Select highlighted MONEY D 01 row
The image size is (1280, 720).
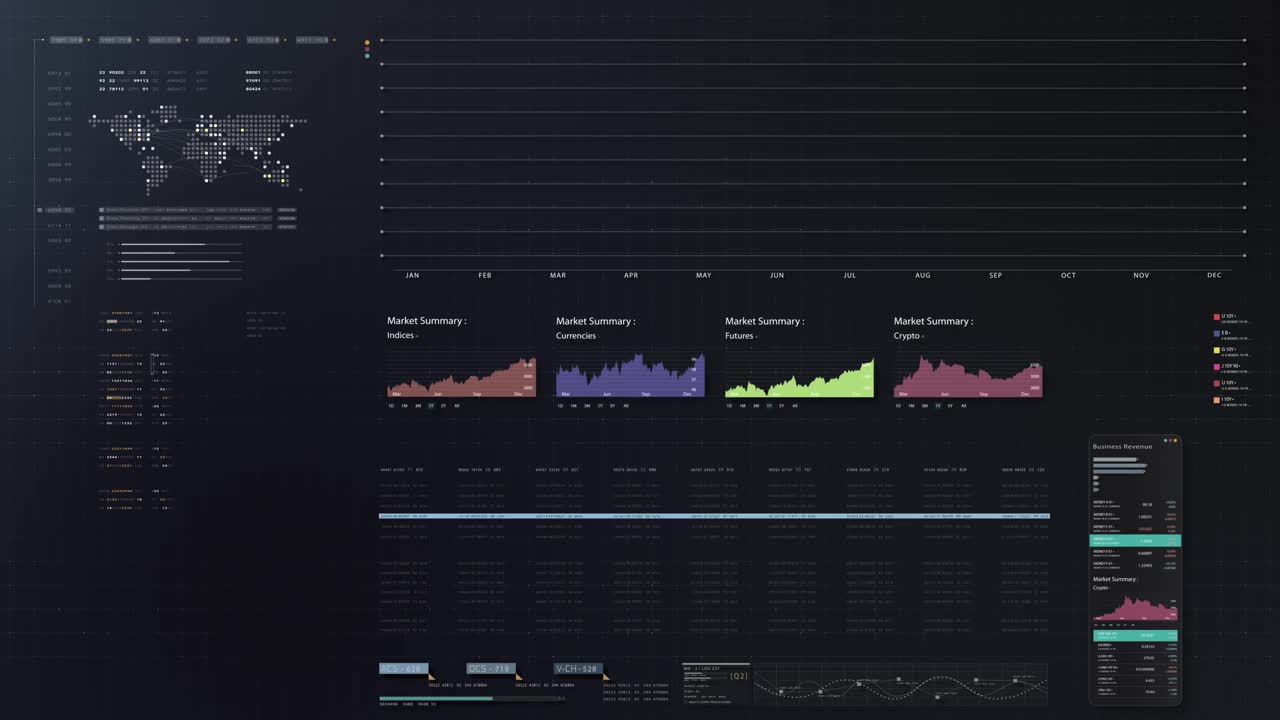tap(1135, 540)
